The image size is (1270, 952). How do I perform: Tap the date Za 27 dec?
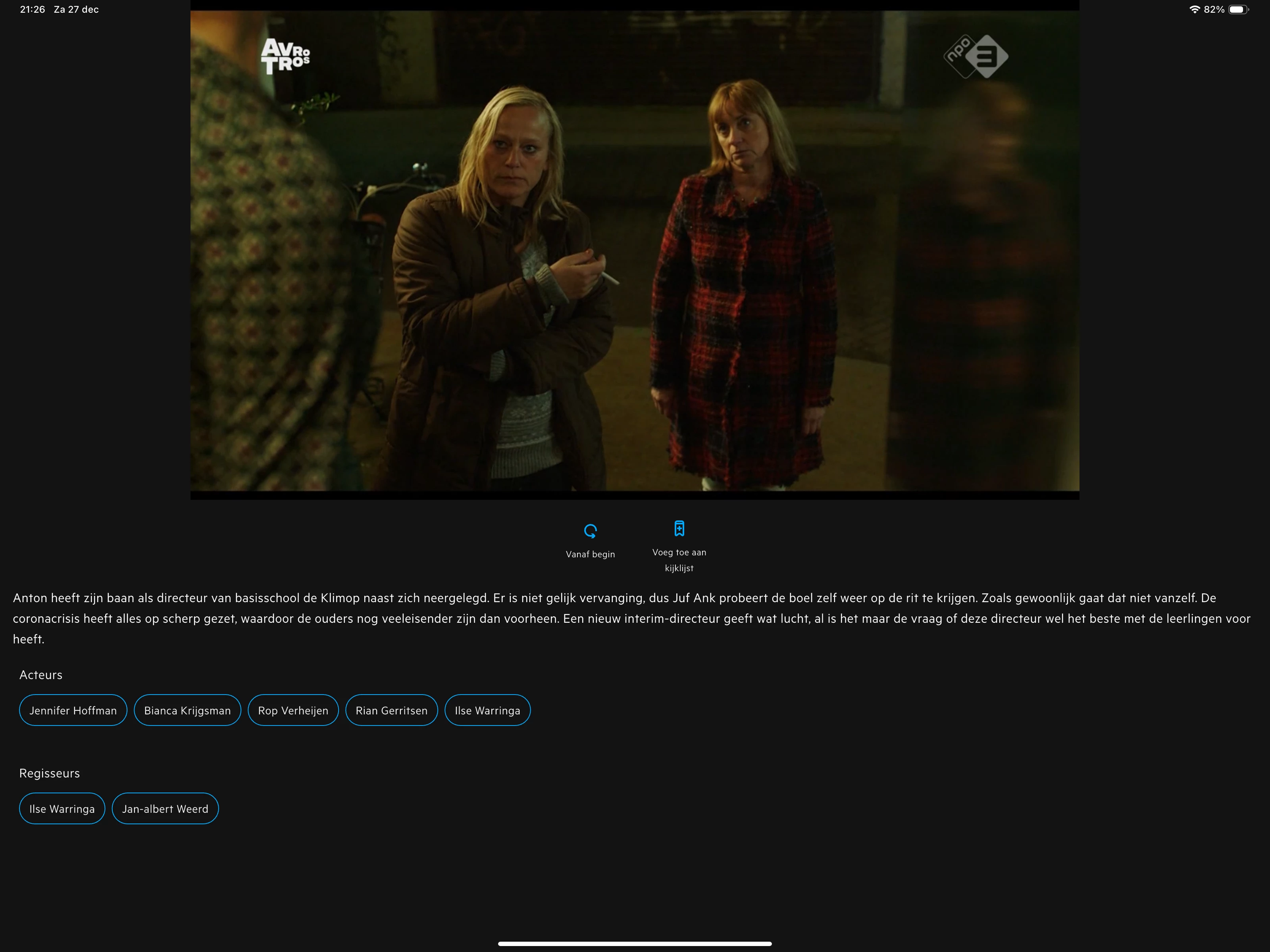pos(76,9)
